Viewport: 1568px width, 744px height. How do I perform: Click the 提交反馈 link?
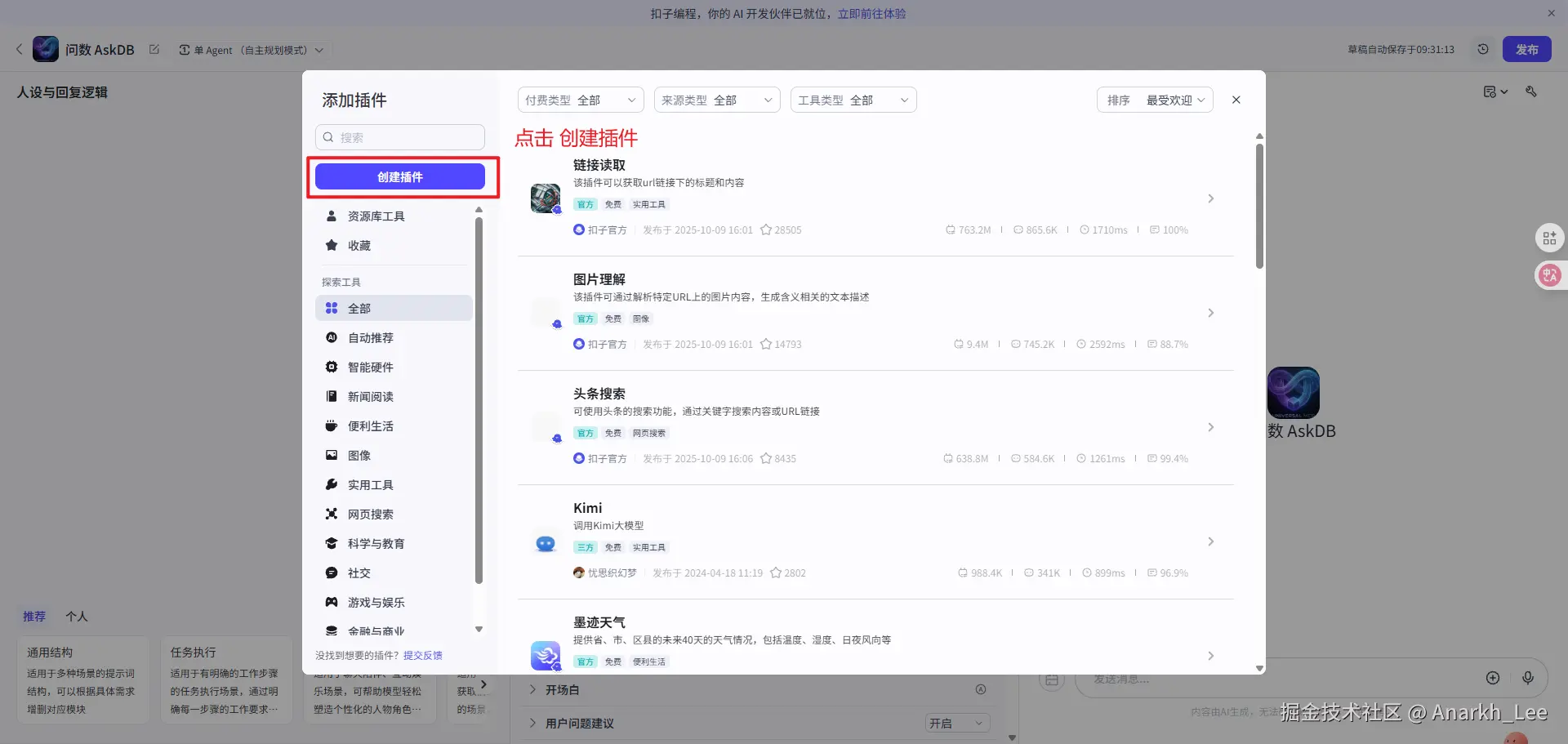click(423, 656)
